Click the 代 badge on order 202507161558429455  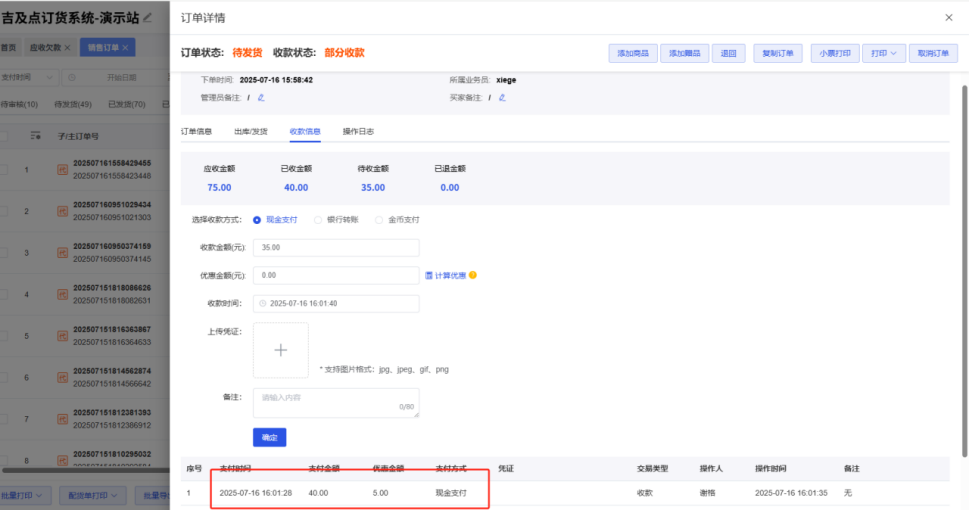tap(62, 169)
